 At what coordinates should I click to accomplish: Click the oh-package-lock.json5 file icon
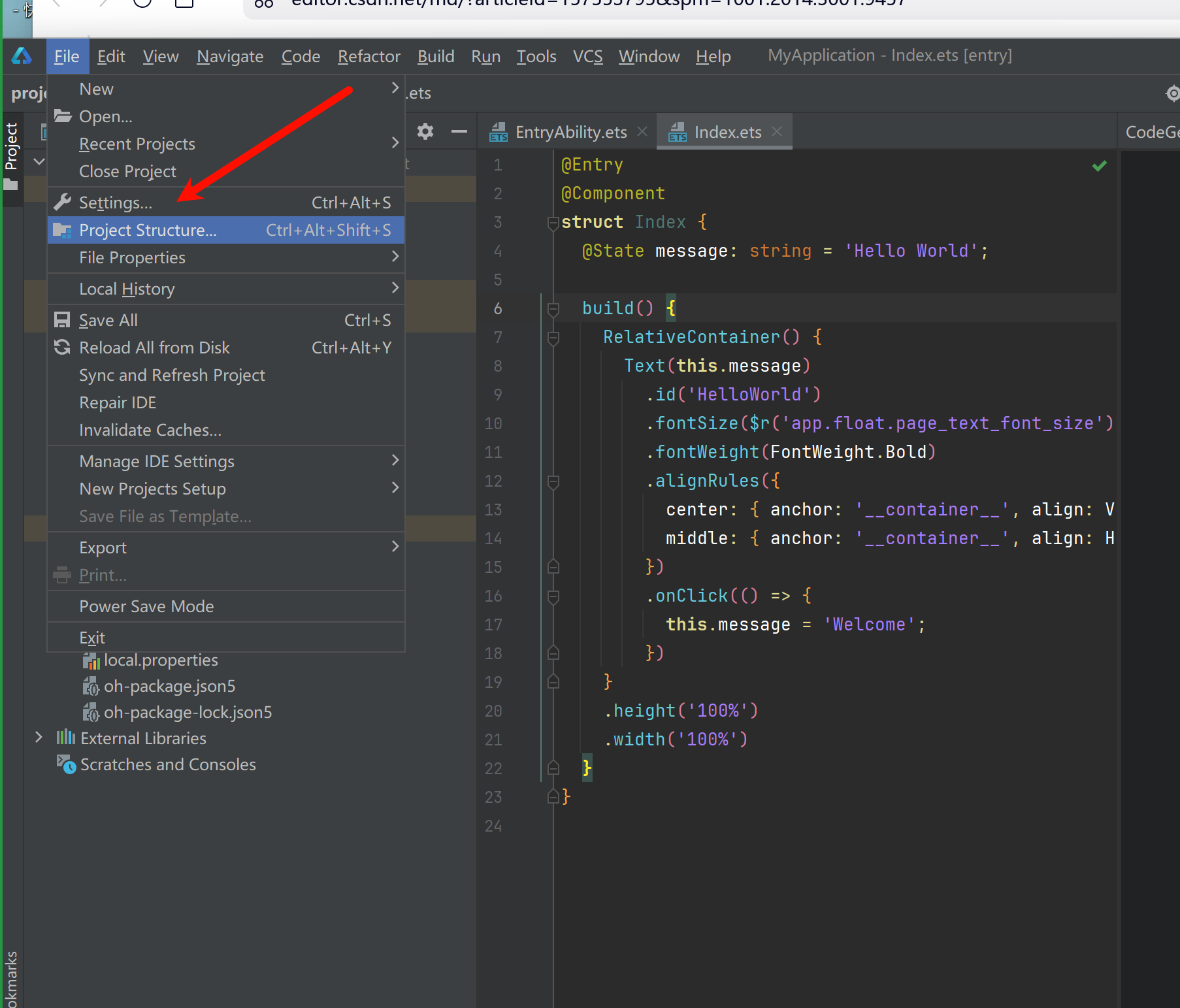coord(91,713)
